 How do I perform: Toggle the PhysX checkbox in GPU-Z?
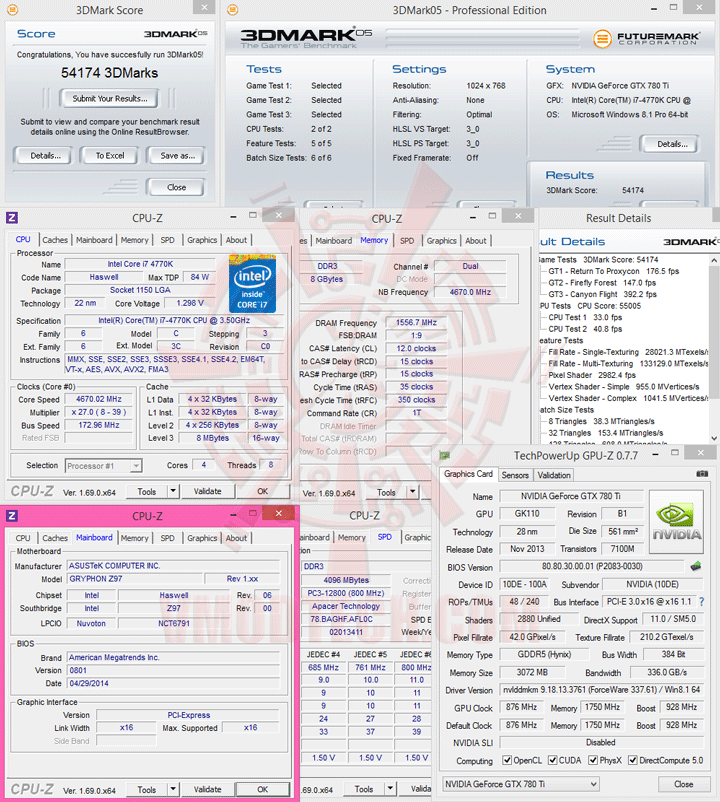(593, 760)
